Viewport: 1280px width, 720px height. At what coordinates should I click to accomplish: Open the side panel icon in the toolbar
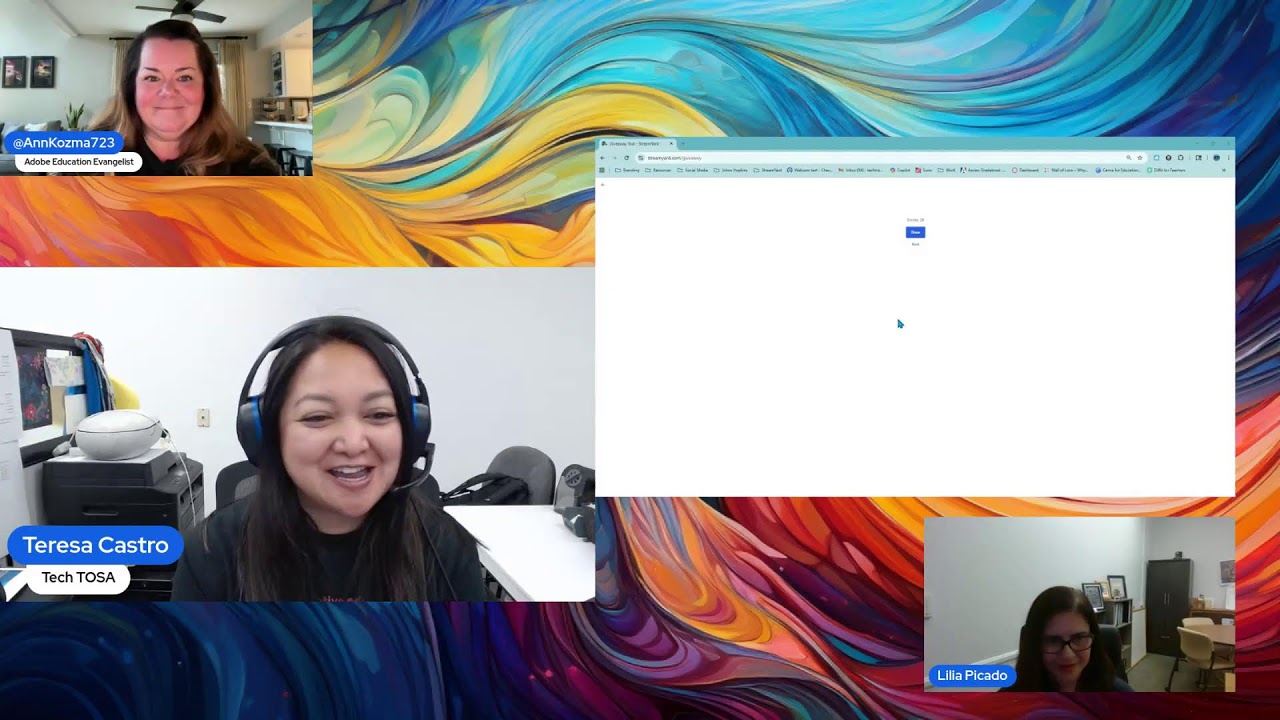pos(1199,158)
